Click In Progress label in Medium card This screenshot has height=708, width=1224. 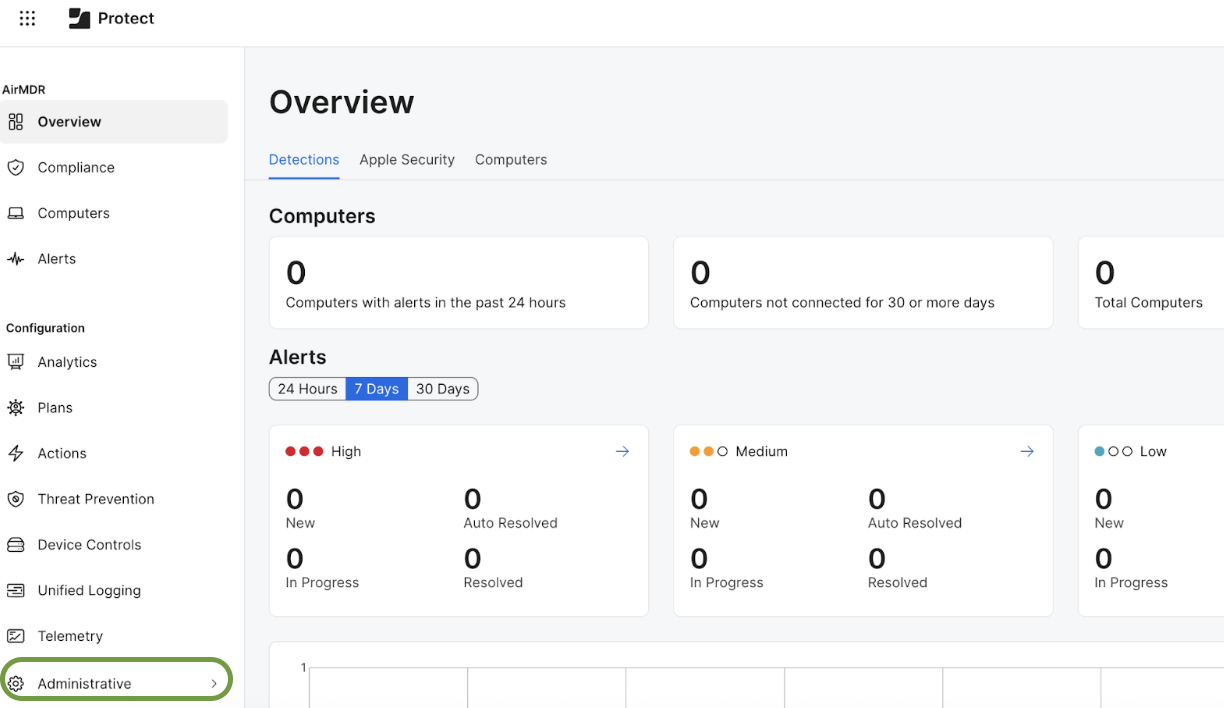[x=727, y=583]
